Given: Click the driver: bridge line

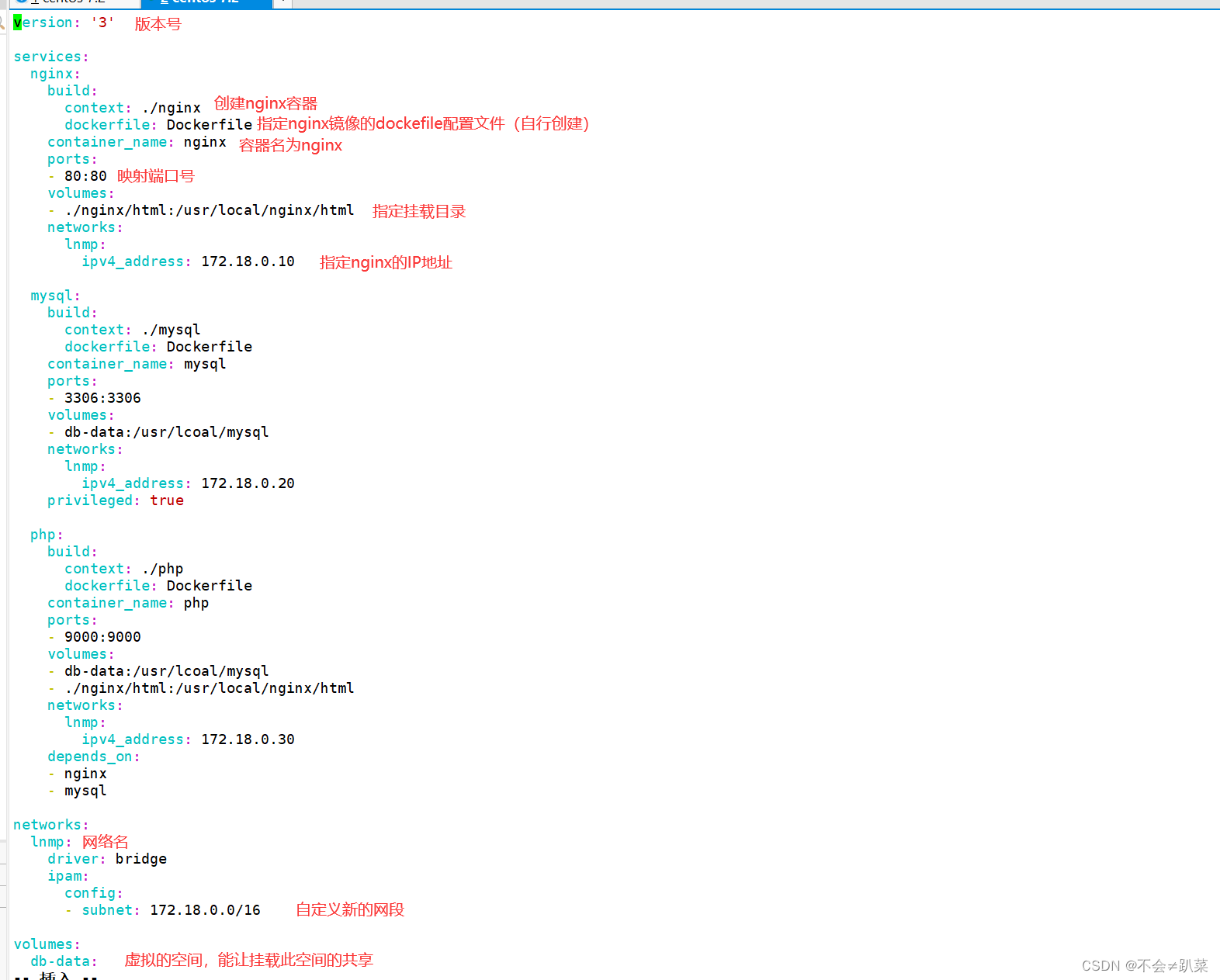Looking at the screenshot, I should [x=107, y=859].
